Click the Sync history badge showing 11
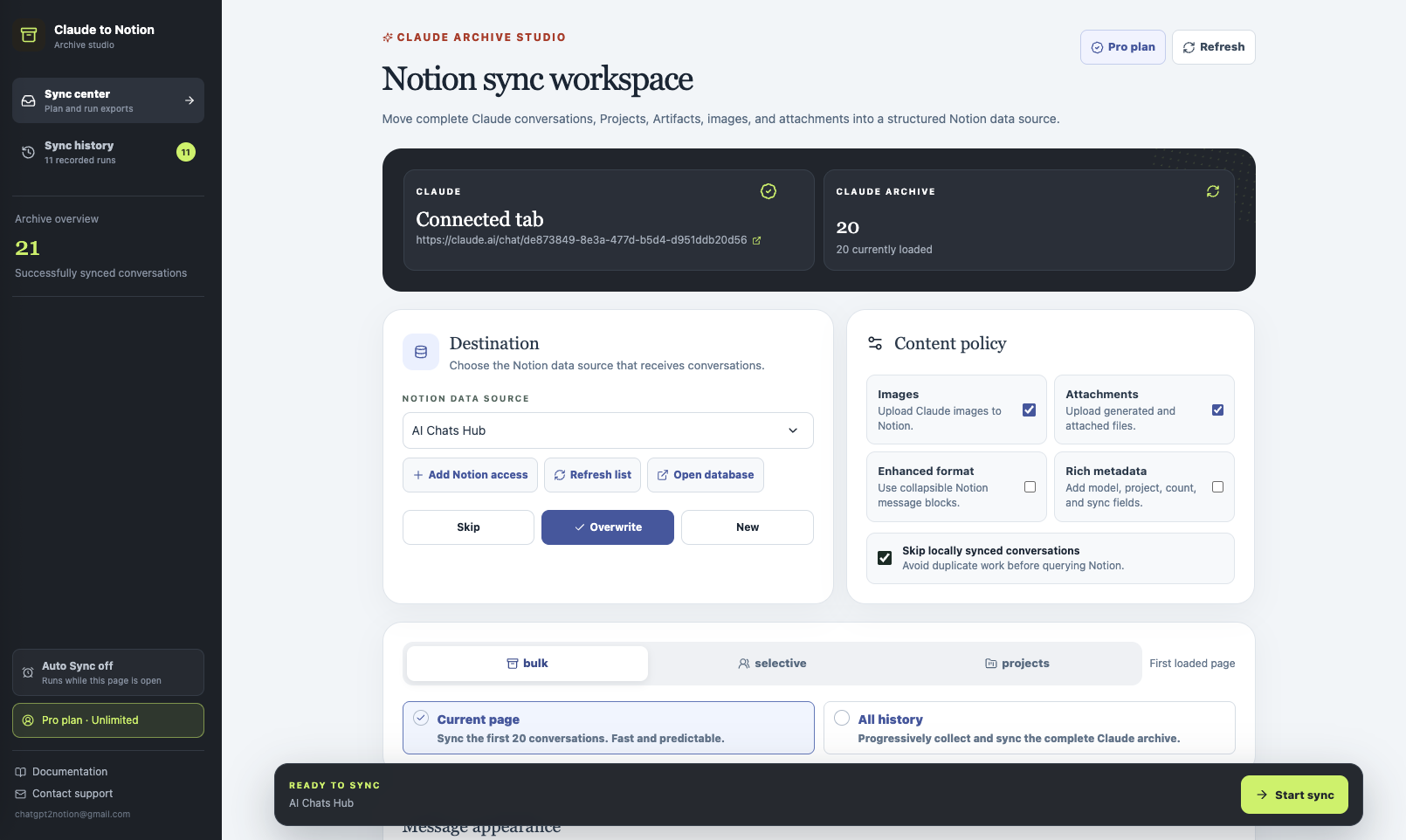Screen dimensions: 1406x840 (x=186, y=152)
